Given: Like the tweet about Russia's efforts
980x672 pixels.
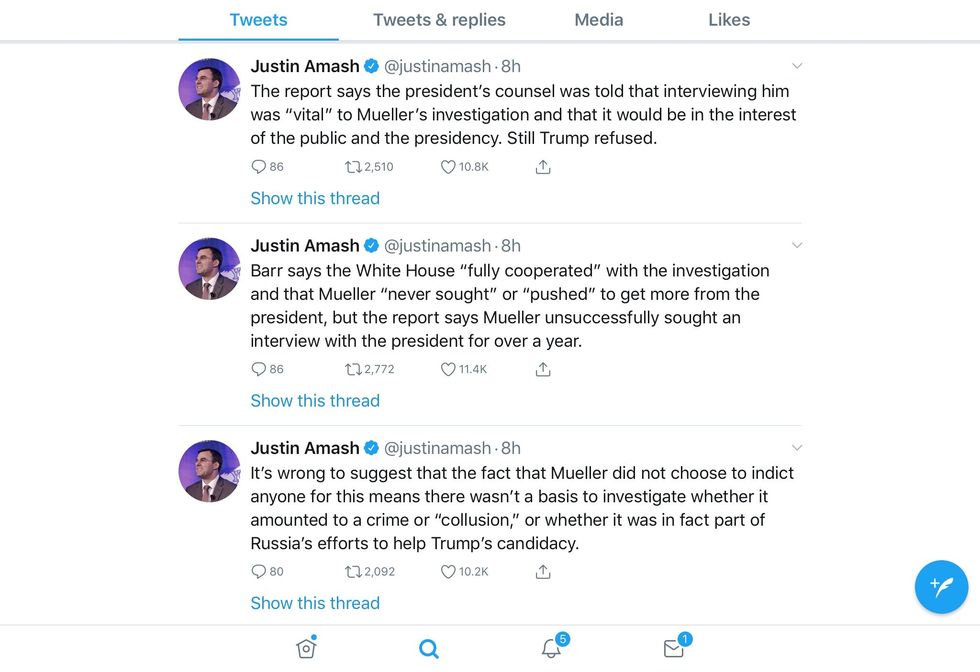Looking at the screenshot, I should tap(448, 572).
